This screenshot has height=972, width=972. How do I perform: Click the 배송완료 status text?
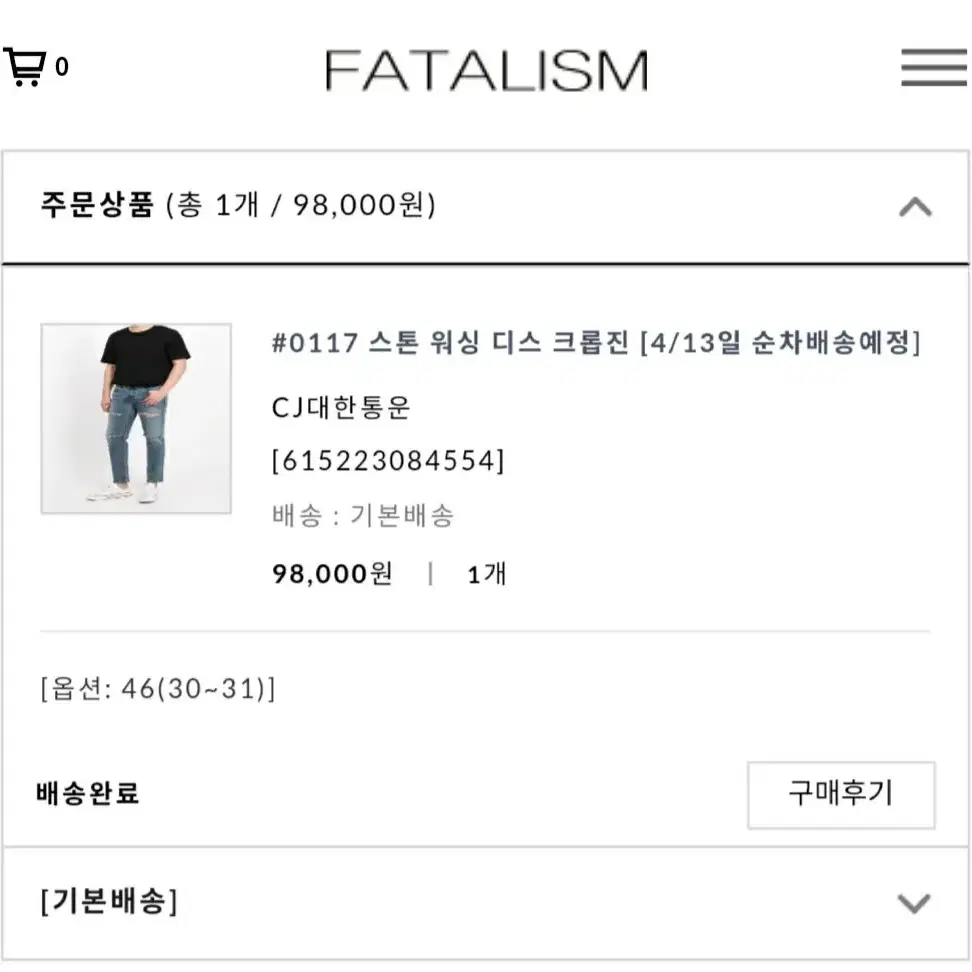(x=87, y=793)
